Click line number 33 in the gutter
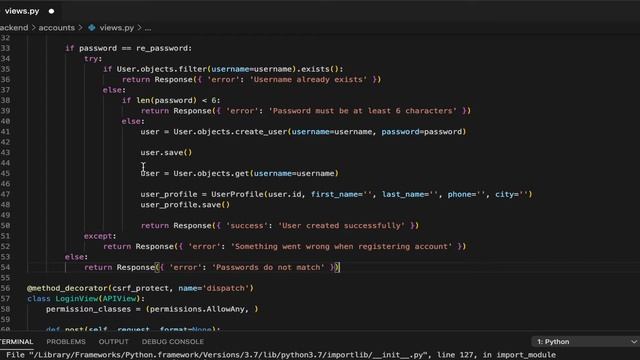This screenshot has height=360, width=640. 5,48
